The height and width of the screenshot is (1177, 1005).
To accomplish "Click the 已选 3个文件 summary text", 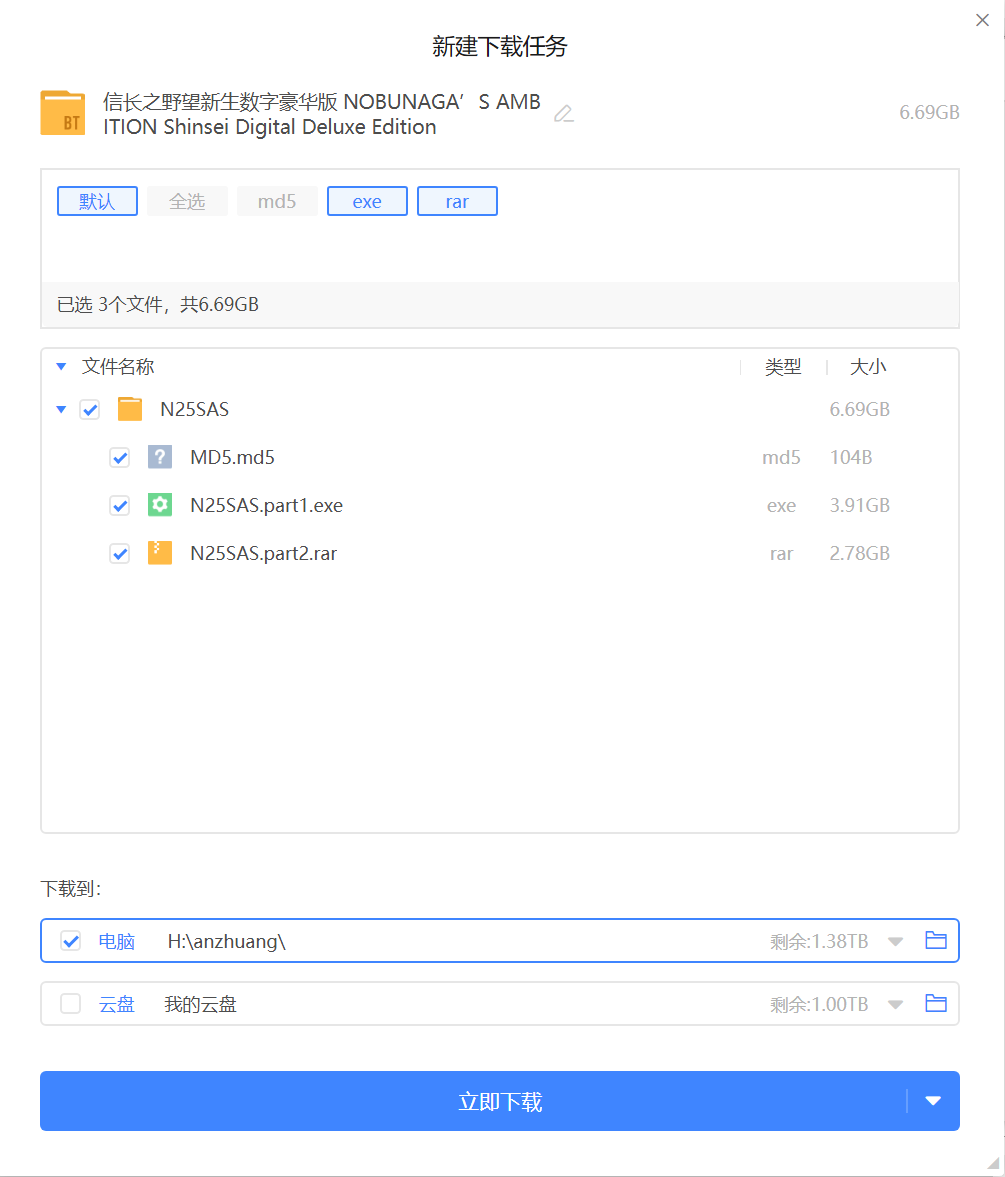I will click(158, 305).
